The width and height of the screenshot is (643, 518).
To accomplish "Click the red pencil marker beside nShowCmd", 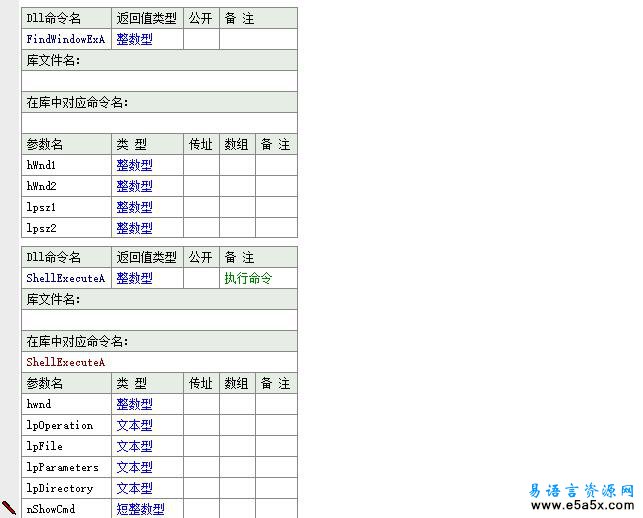I will (9, 508).
